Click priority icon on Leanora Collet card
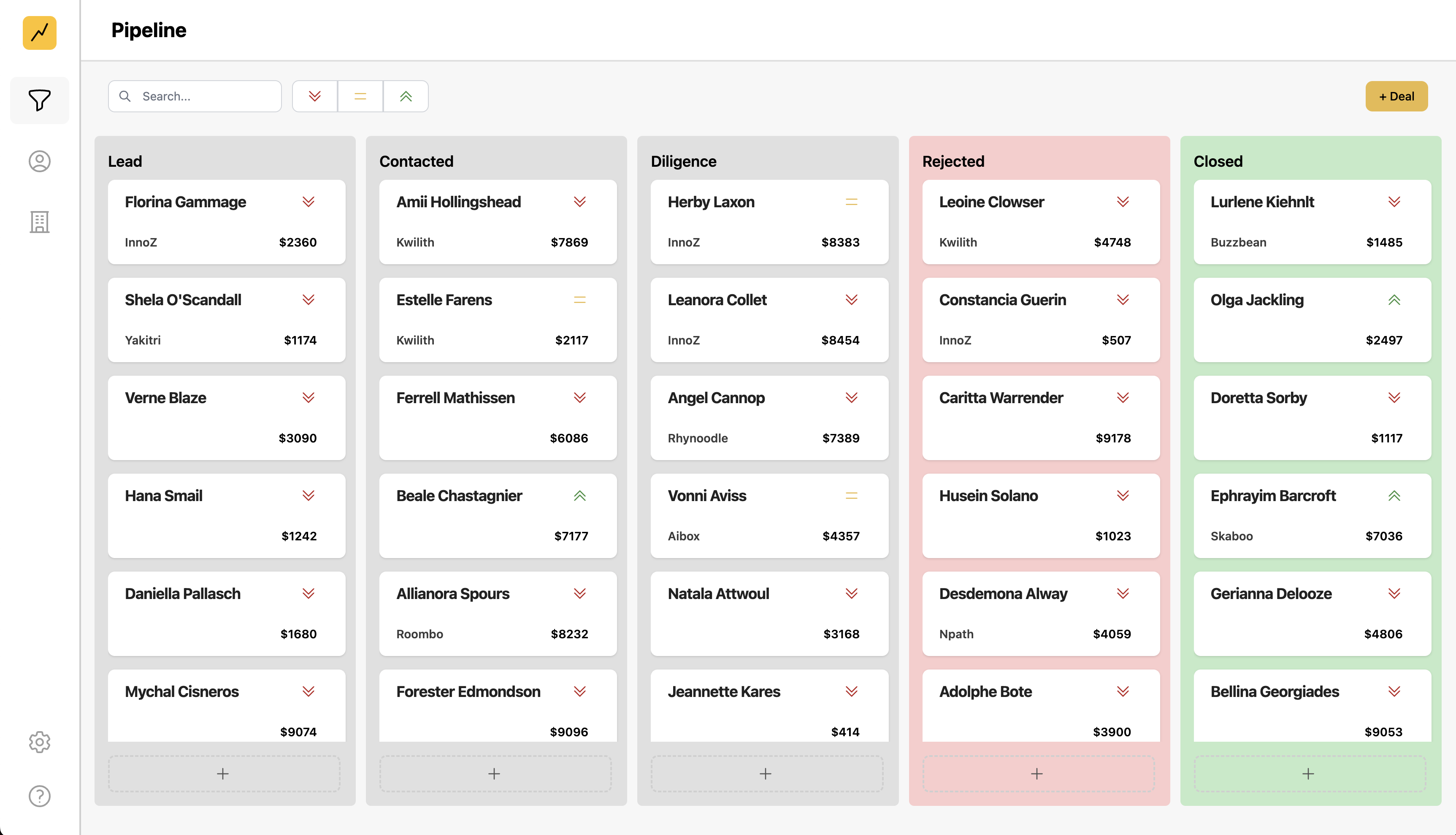The image size is (1456, 835). tap(851, 300)
